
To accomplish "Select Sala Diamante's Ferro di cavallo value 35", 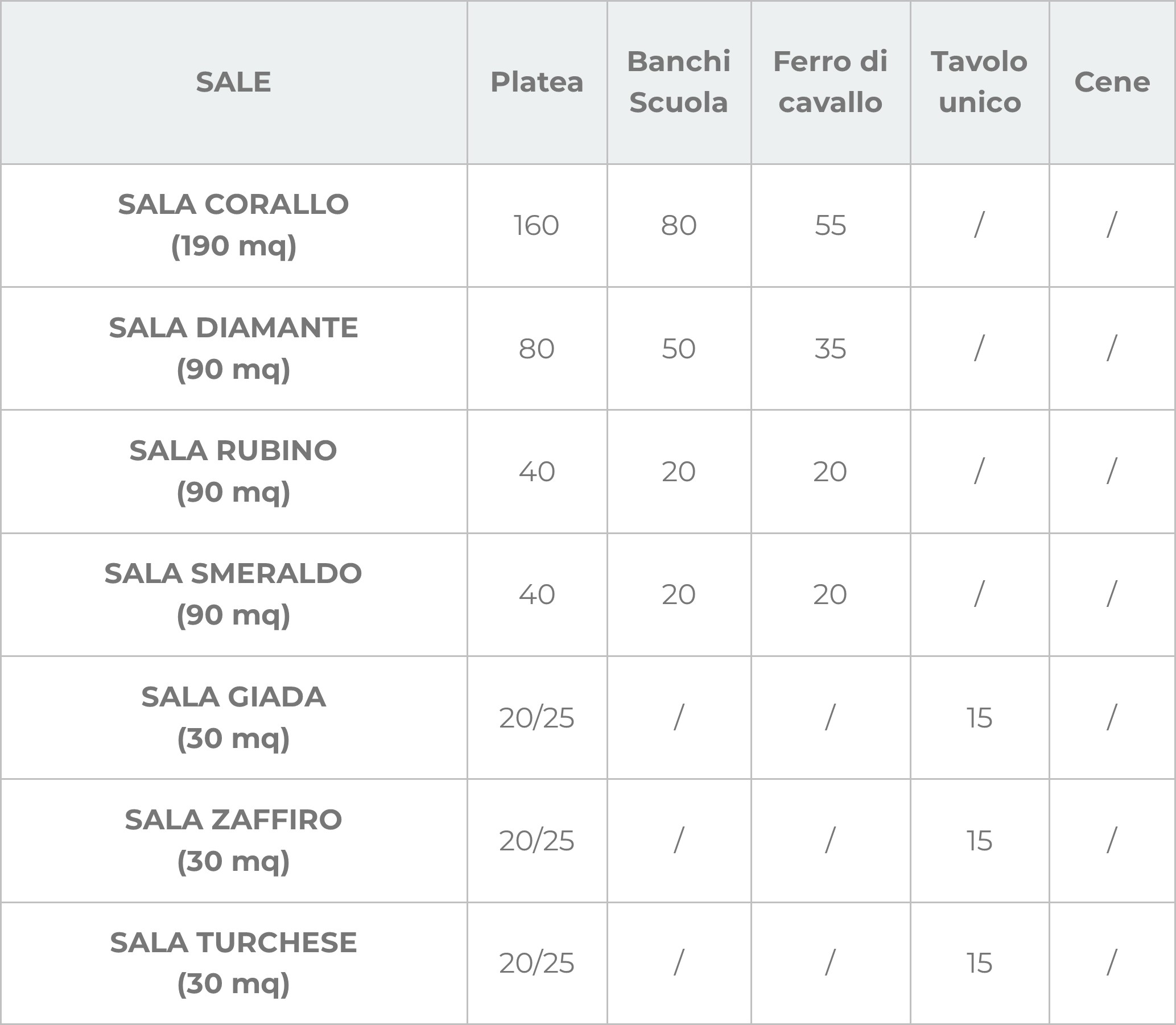I will click(x=830, y=348).
